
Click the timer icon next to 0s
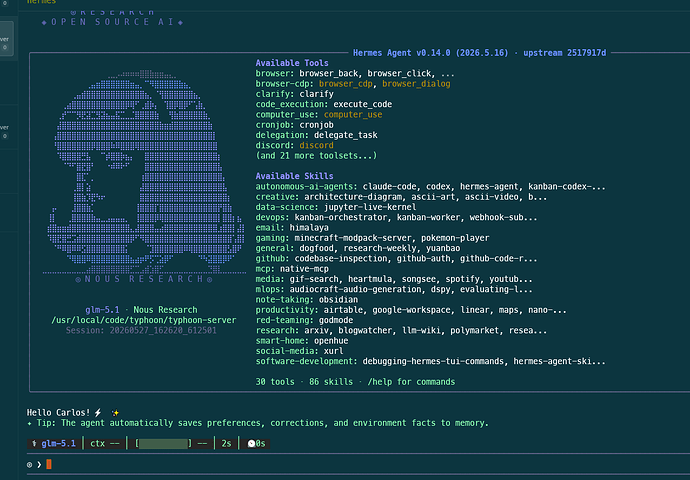point(251,443)
